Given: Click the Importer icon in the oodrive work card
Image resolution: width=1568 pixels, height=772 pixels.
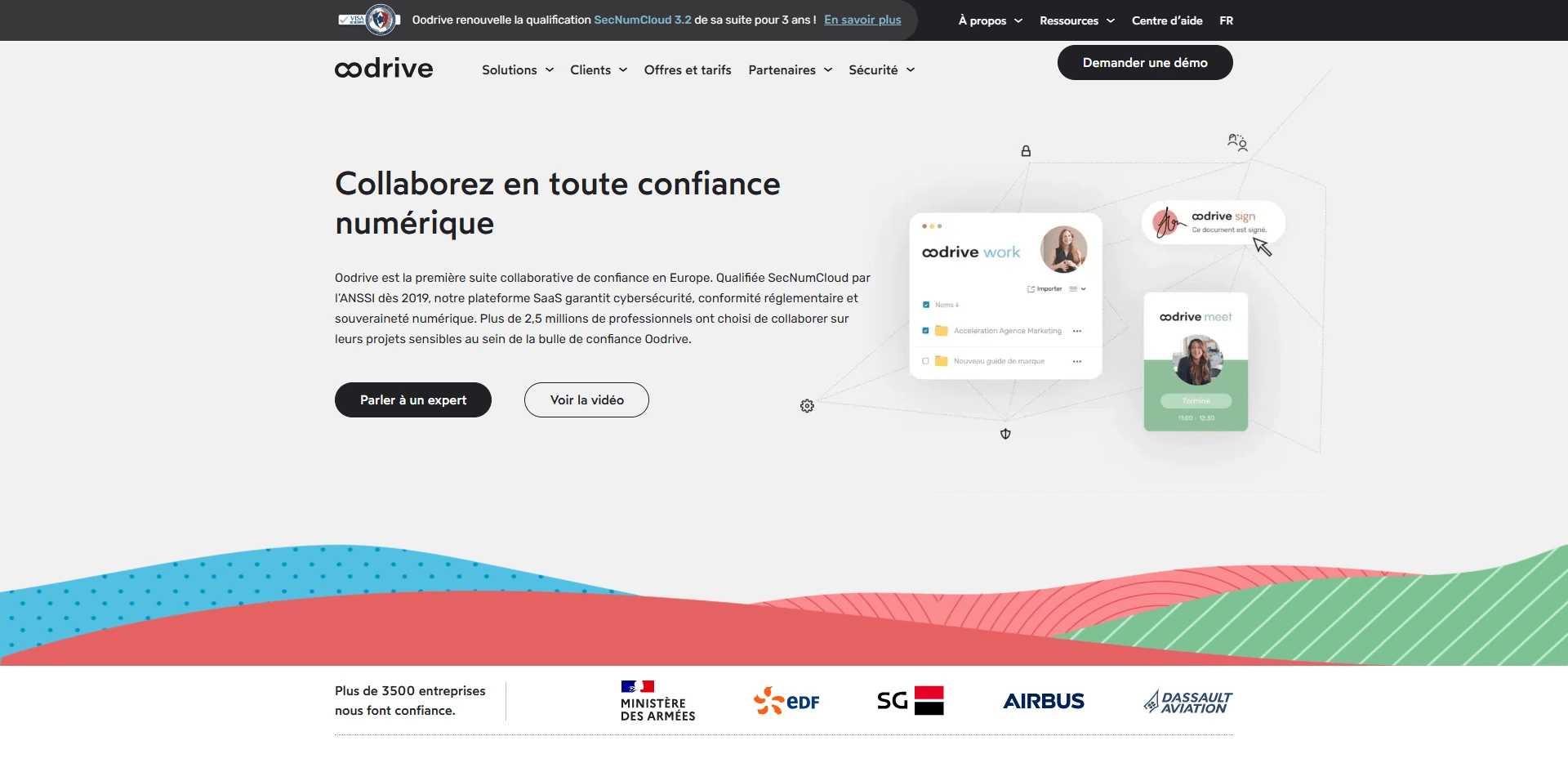Looking at the screenshot, I should [x=1031, y=288].
